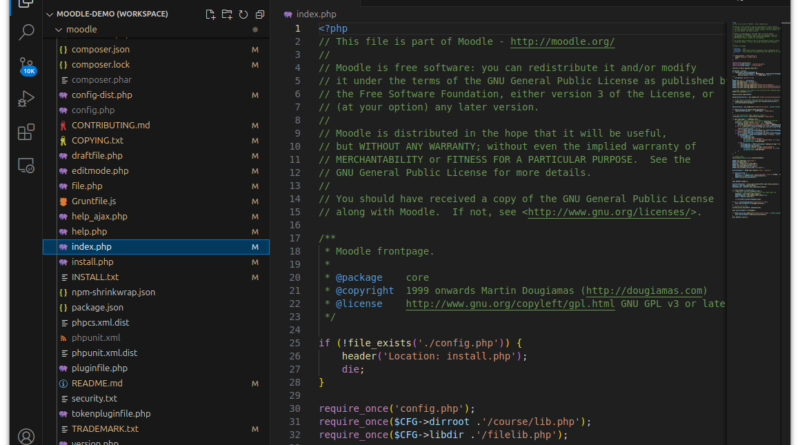This screenshot has height=445, width=800.
Task: Follow the http://dougiamas.com link
Action: coord(644,291)
